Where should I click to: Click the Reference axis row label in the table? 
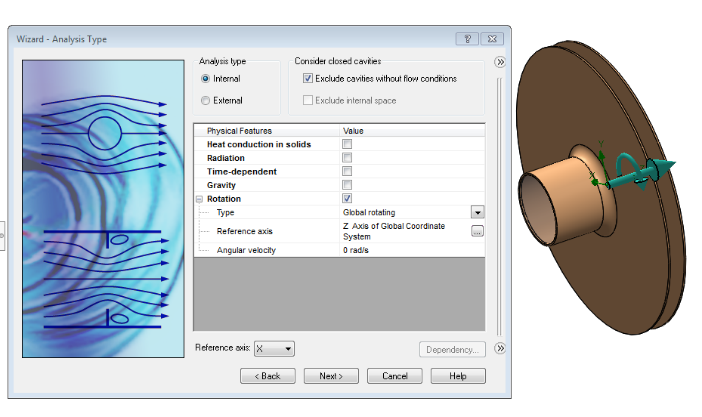(x=244, y=231)
